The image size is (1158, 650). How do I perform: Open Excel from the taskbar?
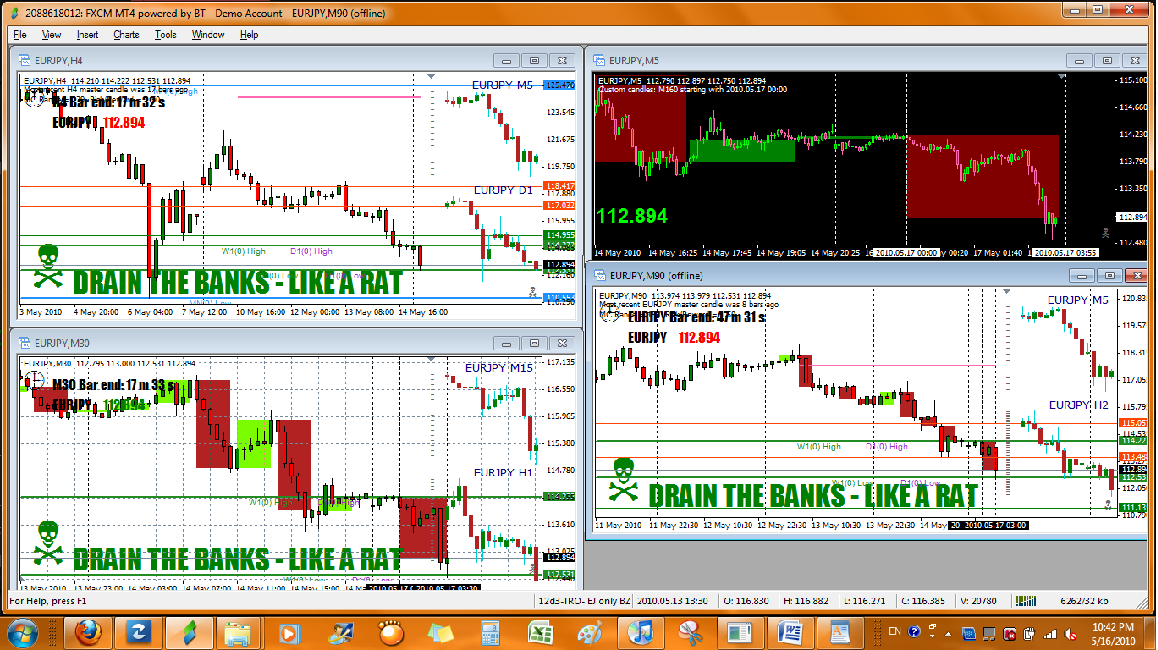click(540, 633)
